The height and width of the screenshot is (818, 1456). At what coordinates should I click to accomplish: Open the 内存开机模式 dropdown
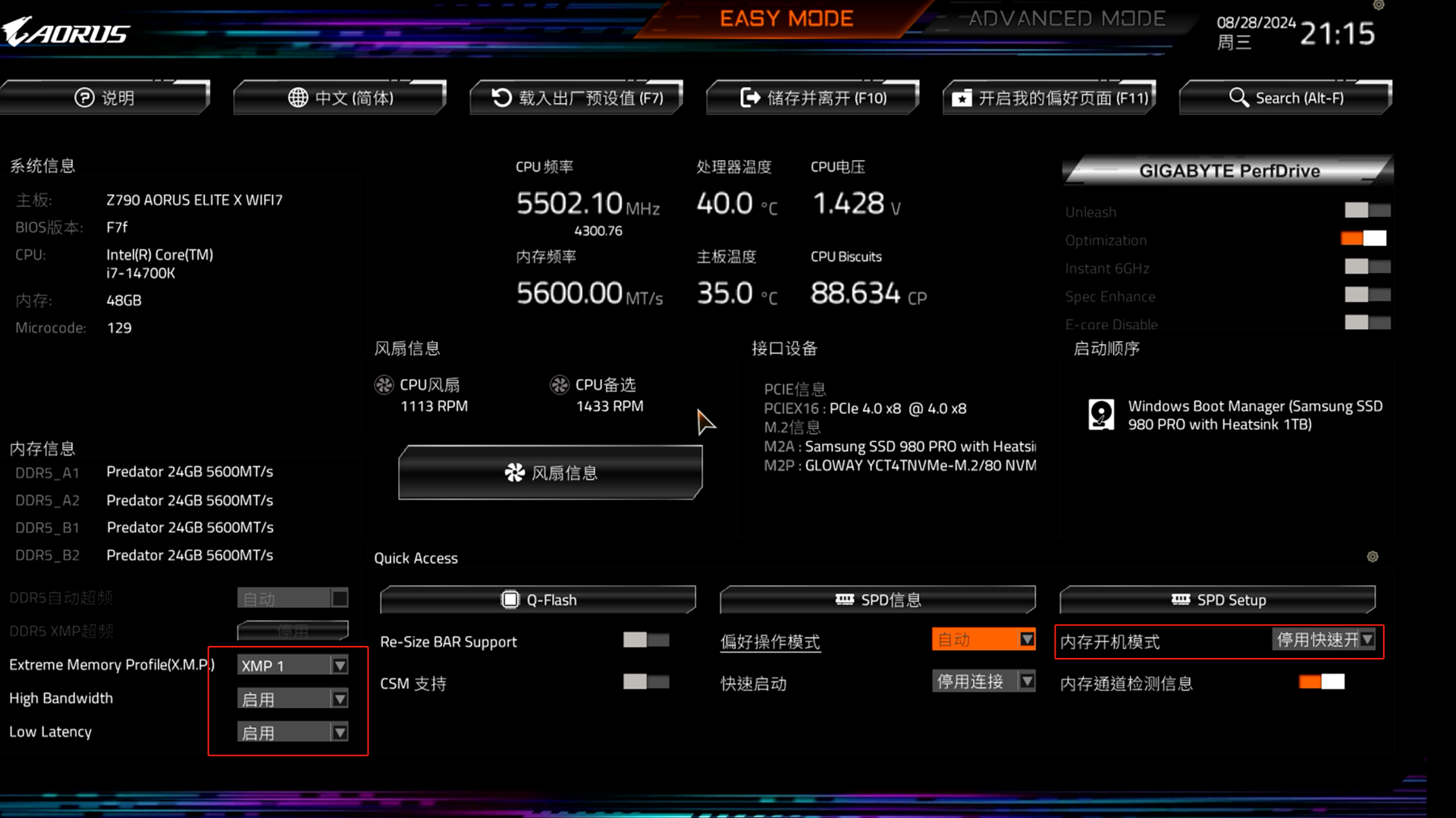click(1323, 639)
